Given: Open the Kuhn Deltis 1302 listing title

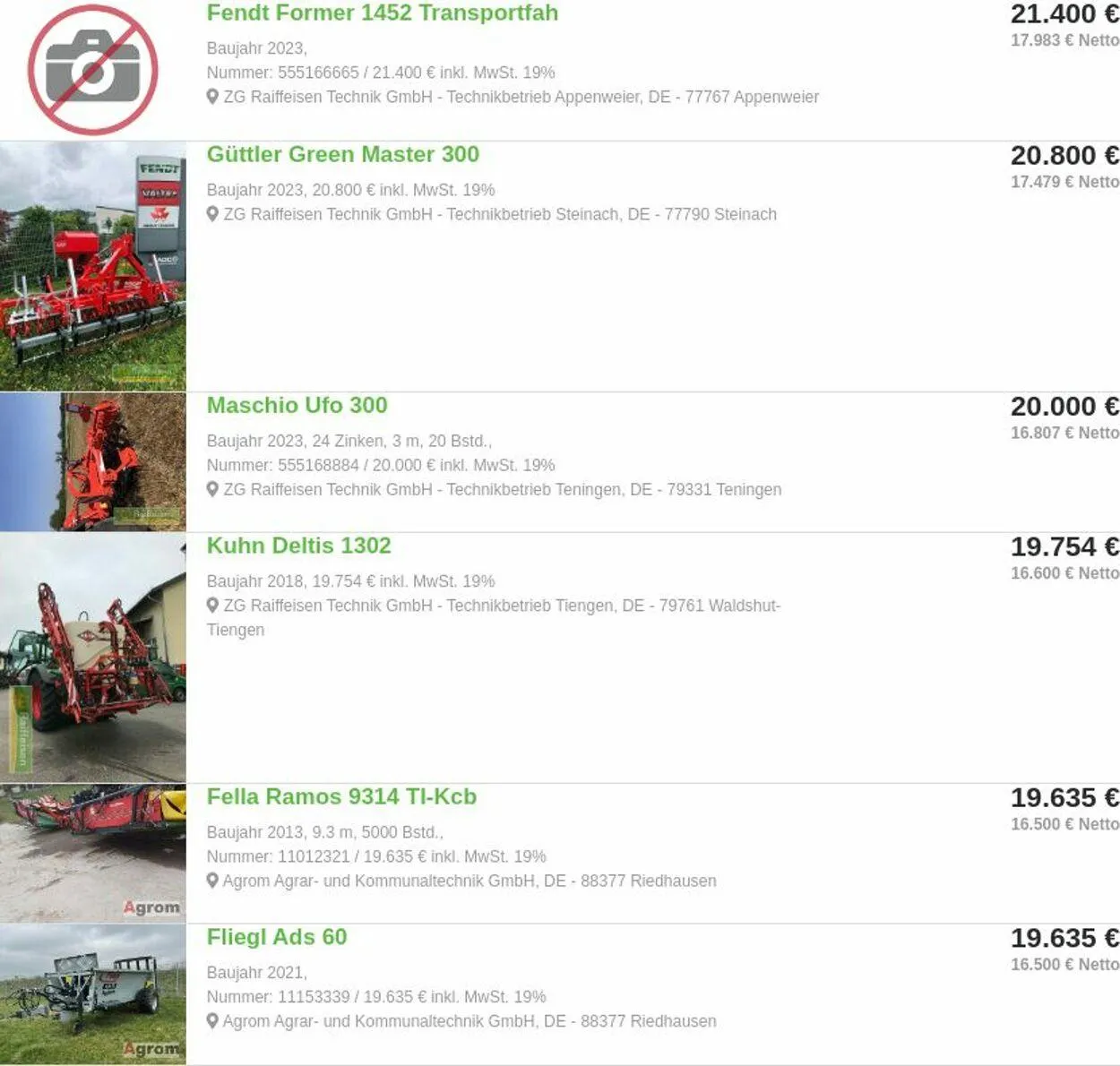Looking at the screenshot, I should 299,546.
